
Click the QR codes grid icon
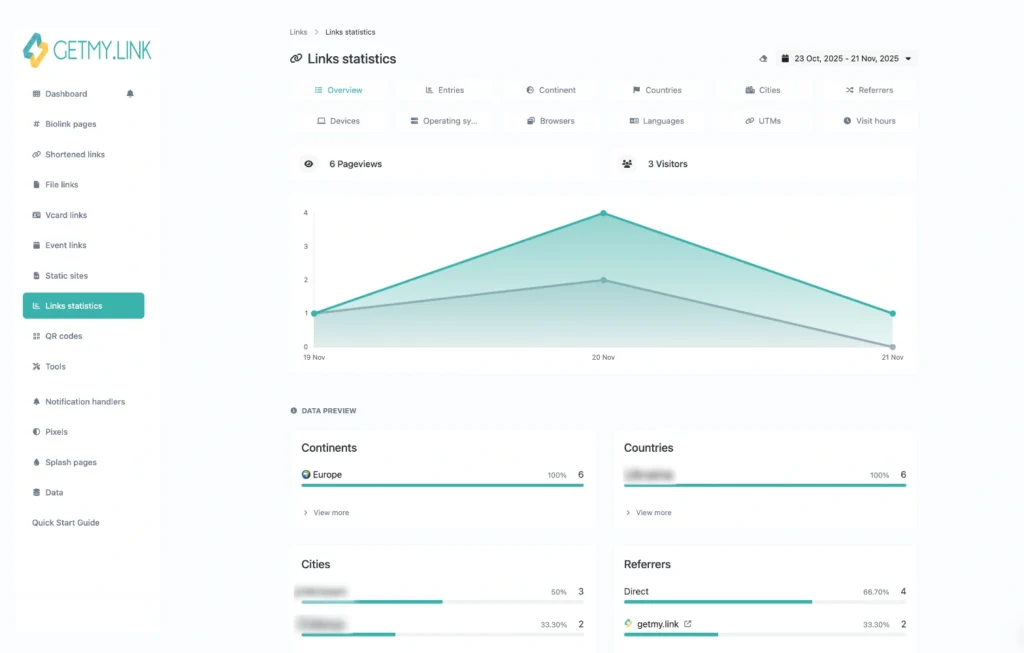(36, 336)
